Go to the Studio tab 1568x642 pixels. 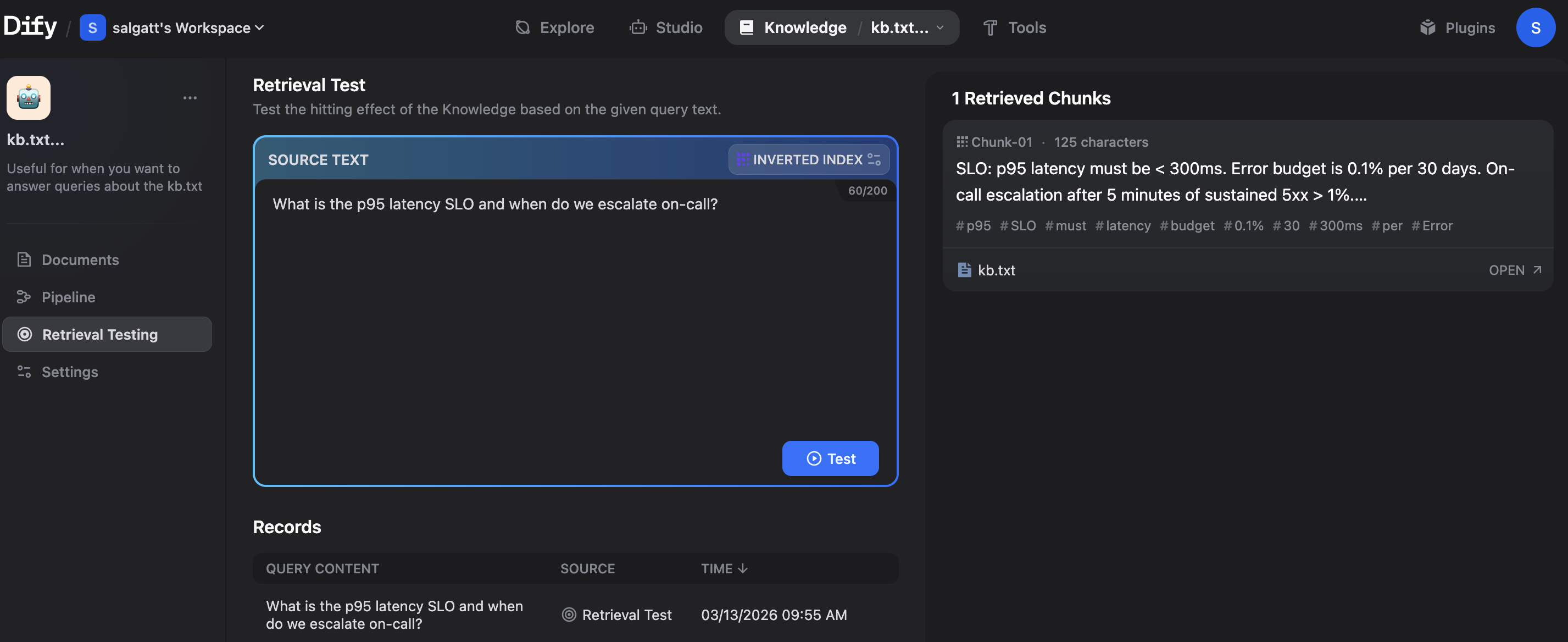[666, 28]
